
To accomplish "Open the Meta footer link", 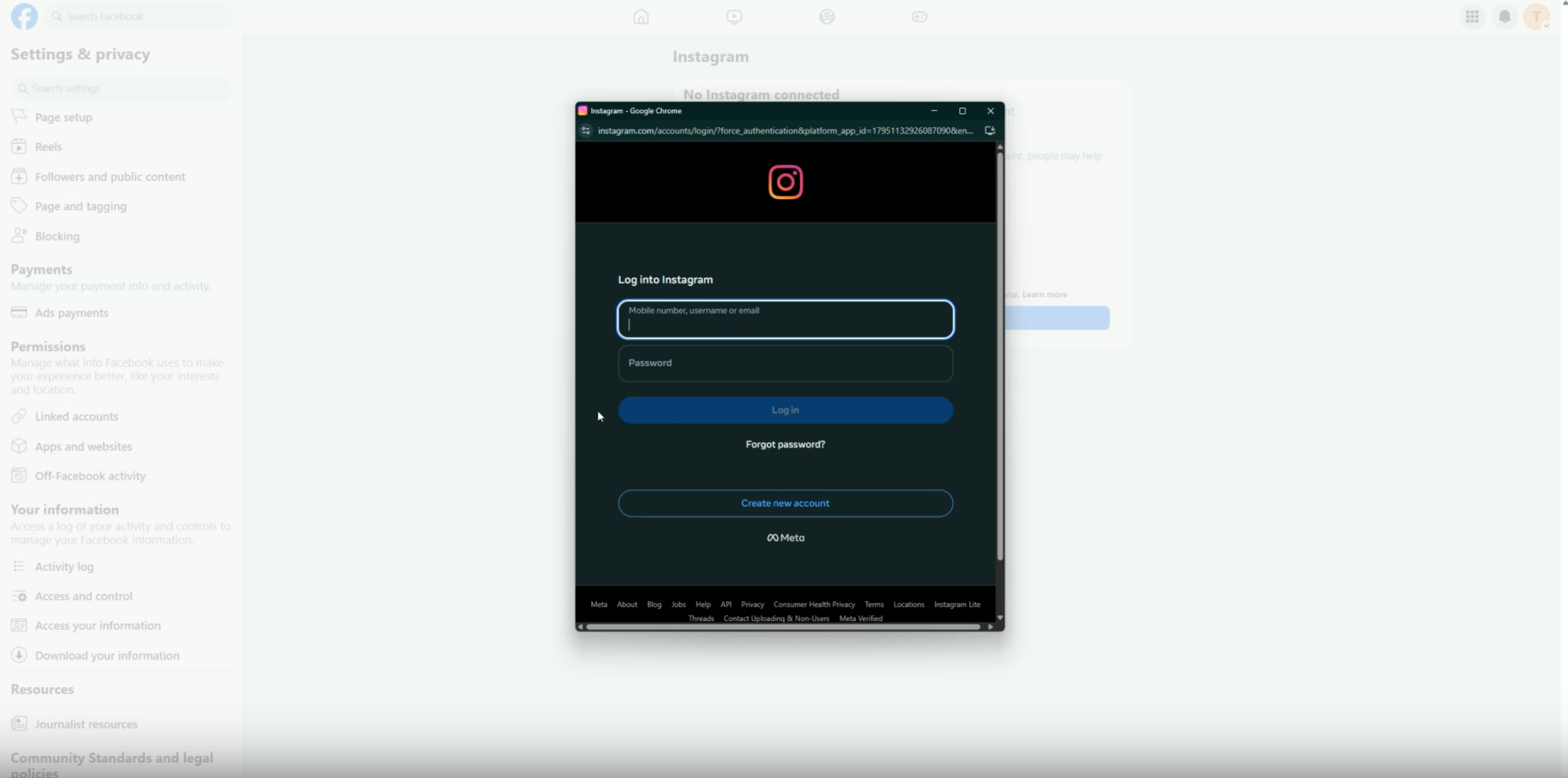I will pos(599,604).
